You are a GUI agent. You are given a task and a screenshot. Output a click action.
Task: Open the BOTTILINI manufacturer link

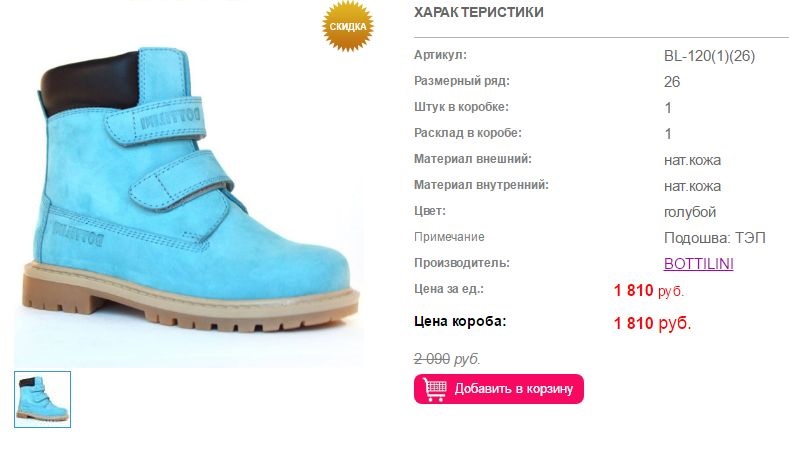click(698, 263)
